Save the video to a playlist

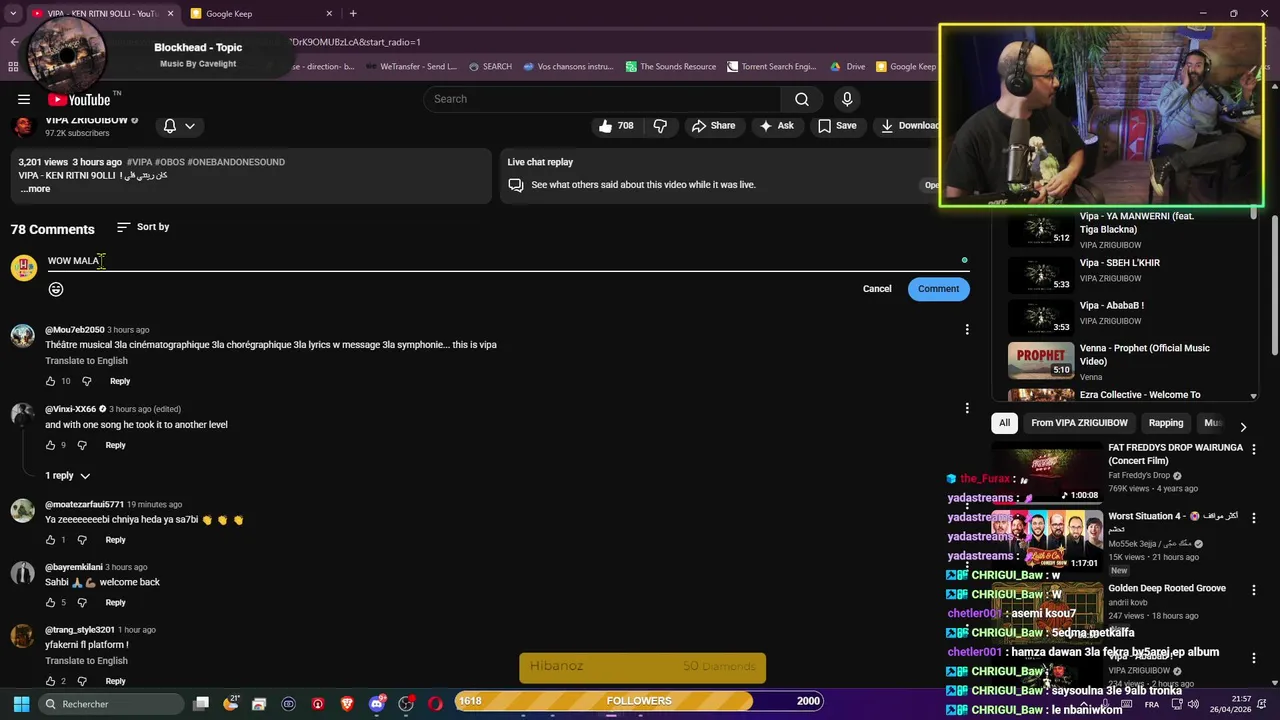pyautogui.click(x=837, y=126)
